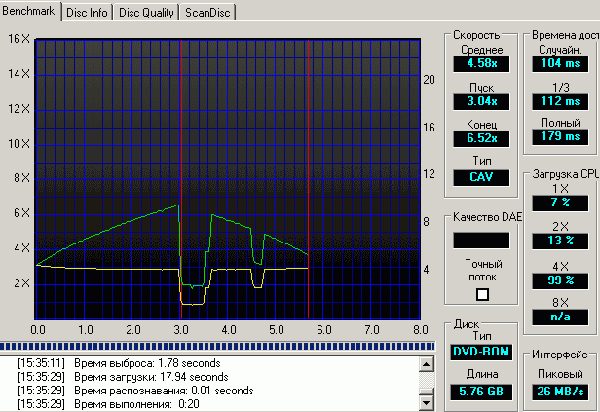600x412 pixels.
Task: Open the Disc Info tab
Action: click(x=87, y=13)
